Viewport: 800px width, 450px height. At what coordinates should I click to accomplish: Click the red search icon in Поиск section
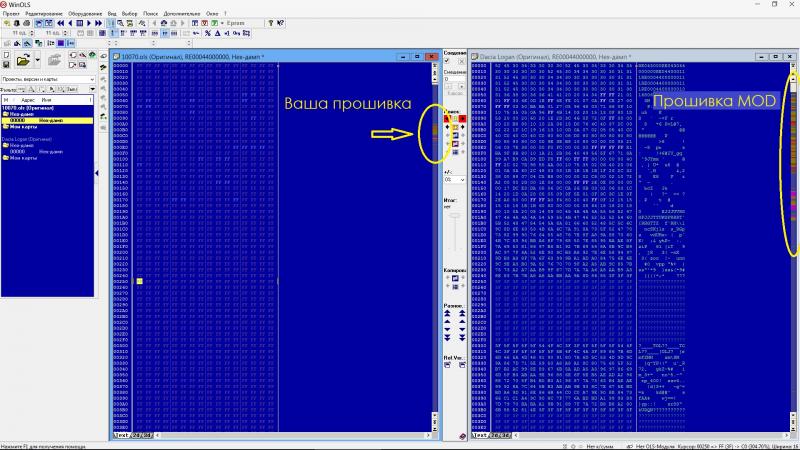tap(447, 118)
